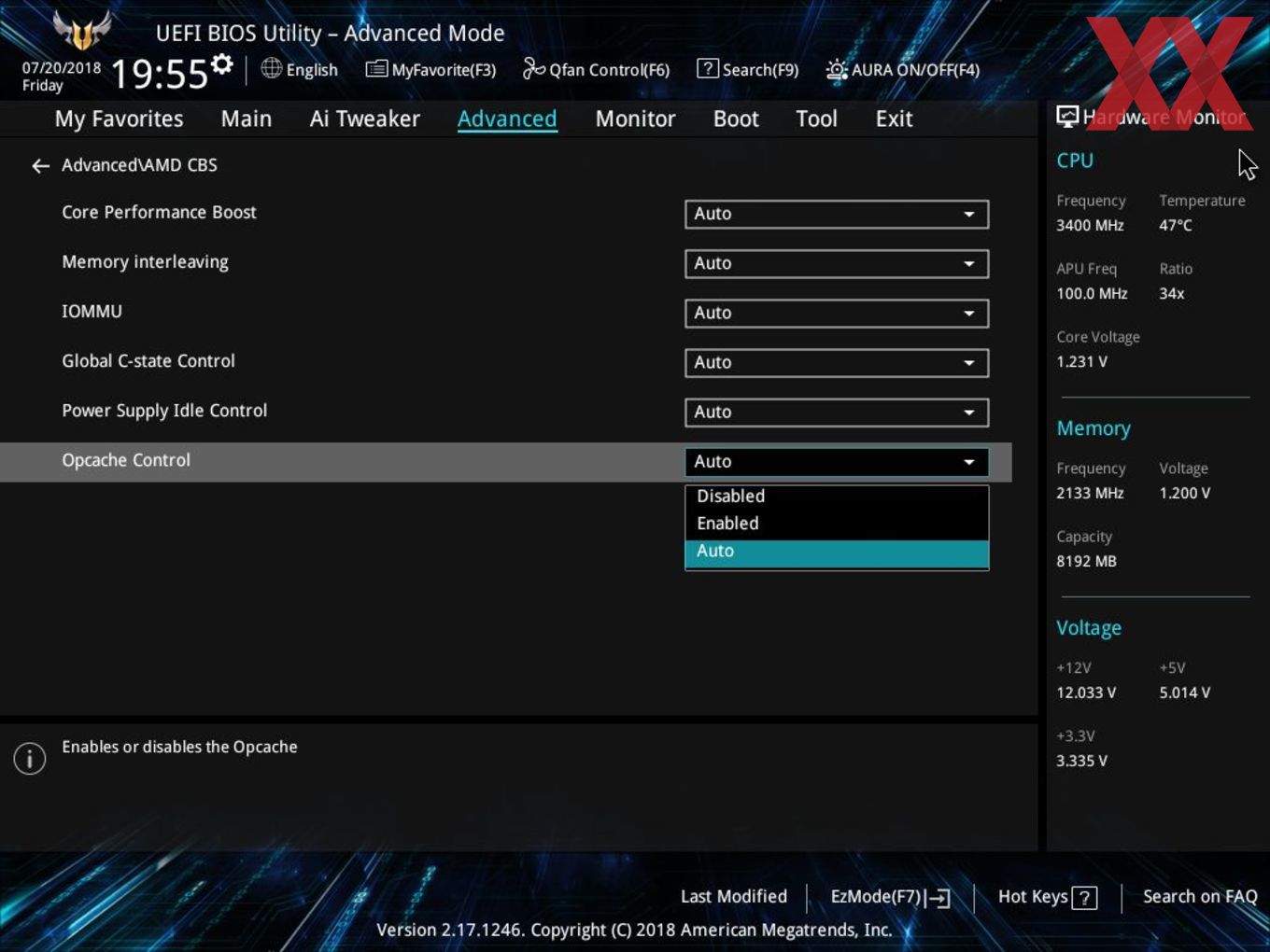Open the IOMMU dropdown
Image resolution: width=1270 pixels, height=952 pixels.
[x=837, y=313]
